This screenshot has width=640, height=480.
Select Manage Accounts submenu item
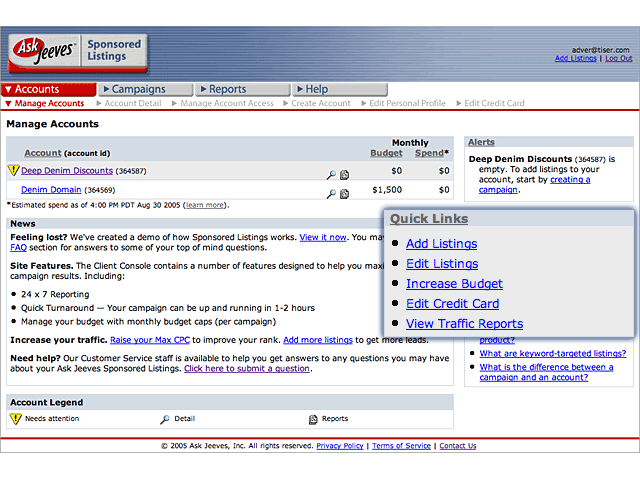point(45,103)
